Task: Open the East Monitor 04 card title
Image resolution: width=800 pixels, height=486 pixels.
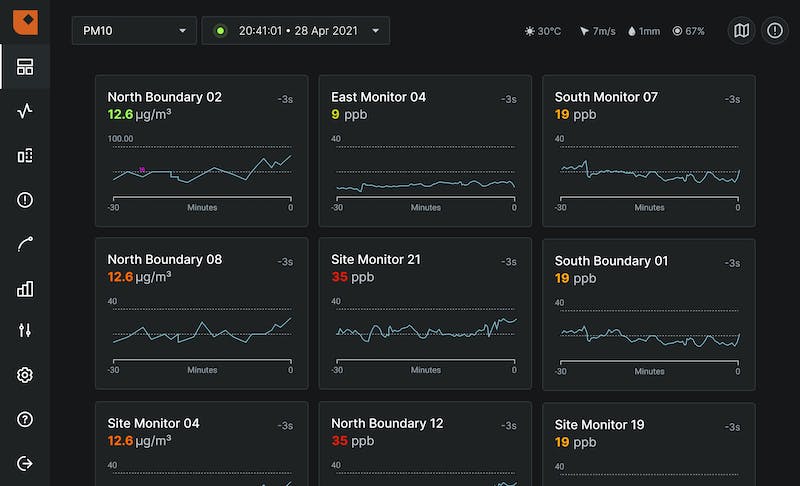Action: pos(378,97)
